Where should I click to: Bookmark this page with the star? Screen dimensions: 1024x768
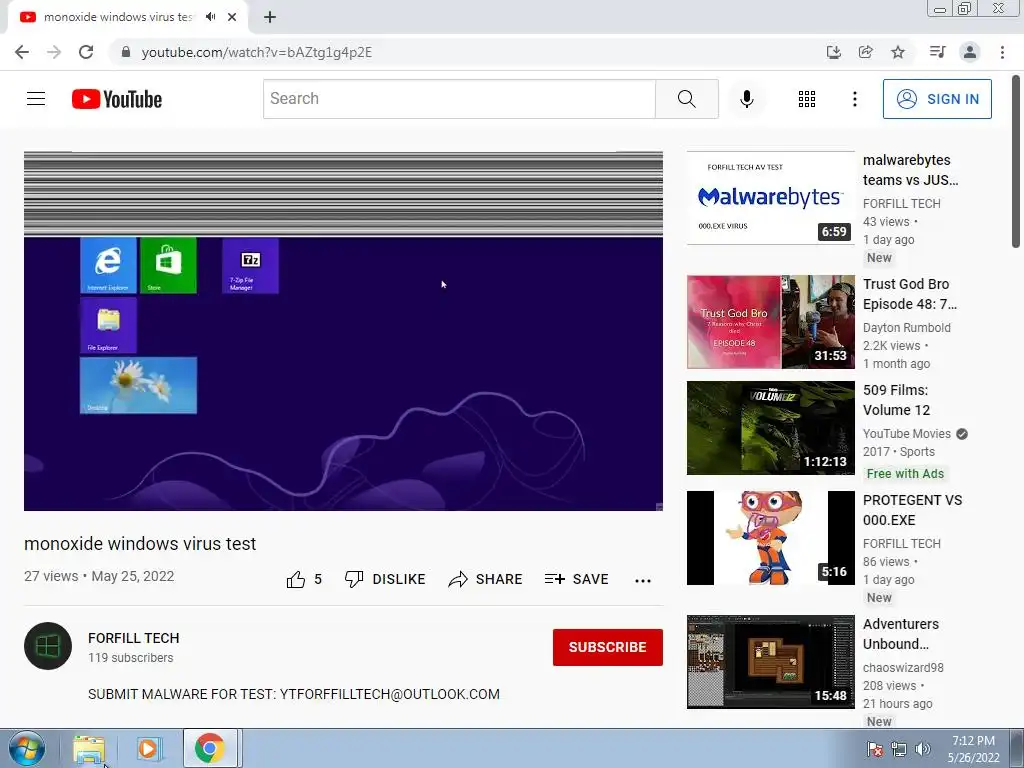click(x=898, y=52)
